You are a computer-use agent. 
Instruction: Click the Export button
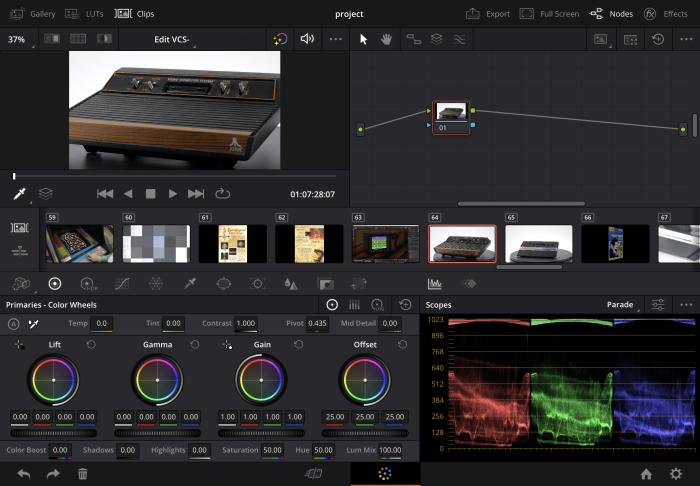point(488,14)
